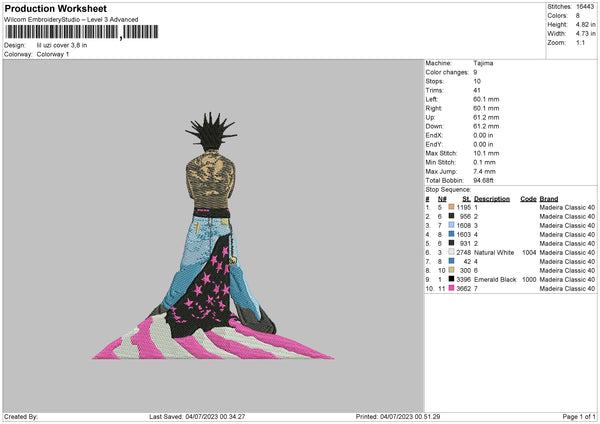
Task: Click the 'Brand' column header
Action: pos(549,199)
